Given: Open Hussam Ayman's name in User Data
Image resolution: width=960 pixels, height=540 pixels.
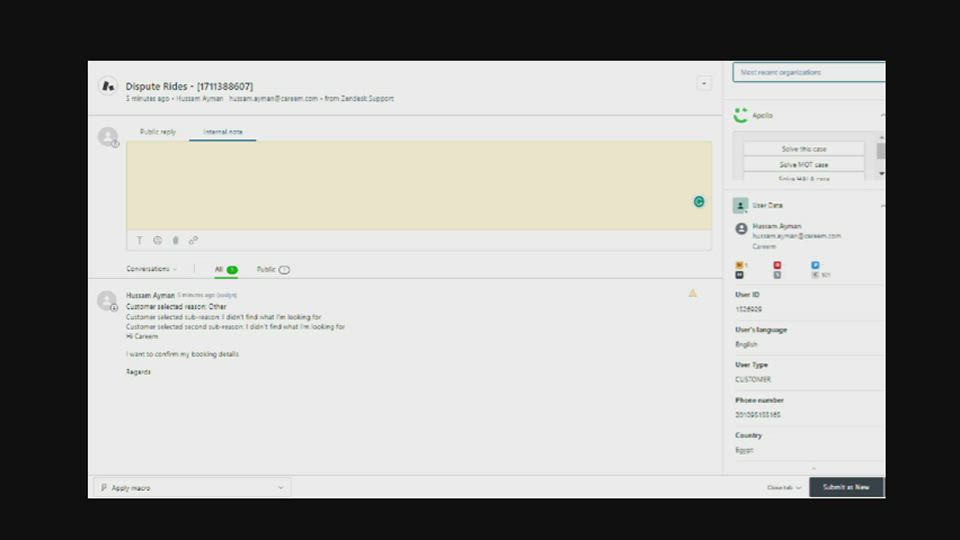Looking at the screenshot, I should 776,226.
